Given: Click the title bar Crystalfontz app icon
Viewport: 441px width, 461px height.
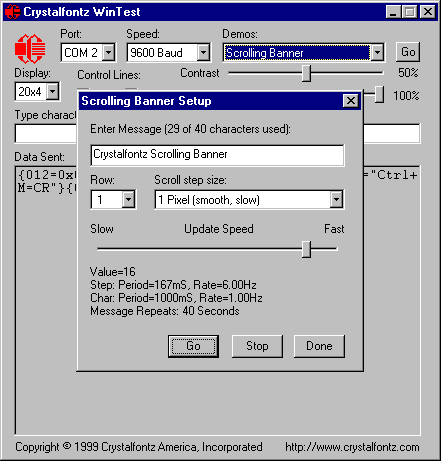Looking at the screenshot, I should pos(13,12).
